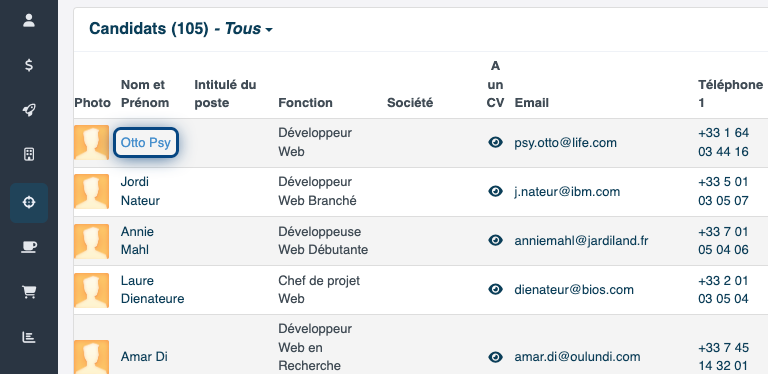The width and height of the screenshot is (768, 374).
Task: View CV via eye icon for Amar Di
Action: tap(496, 357)
